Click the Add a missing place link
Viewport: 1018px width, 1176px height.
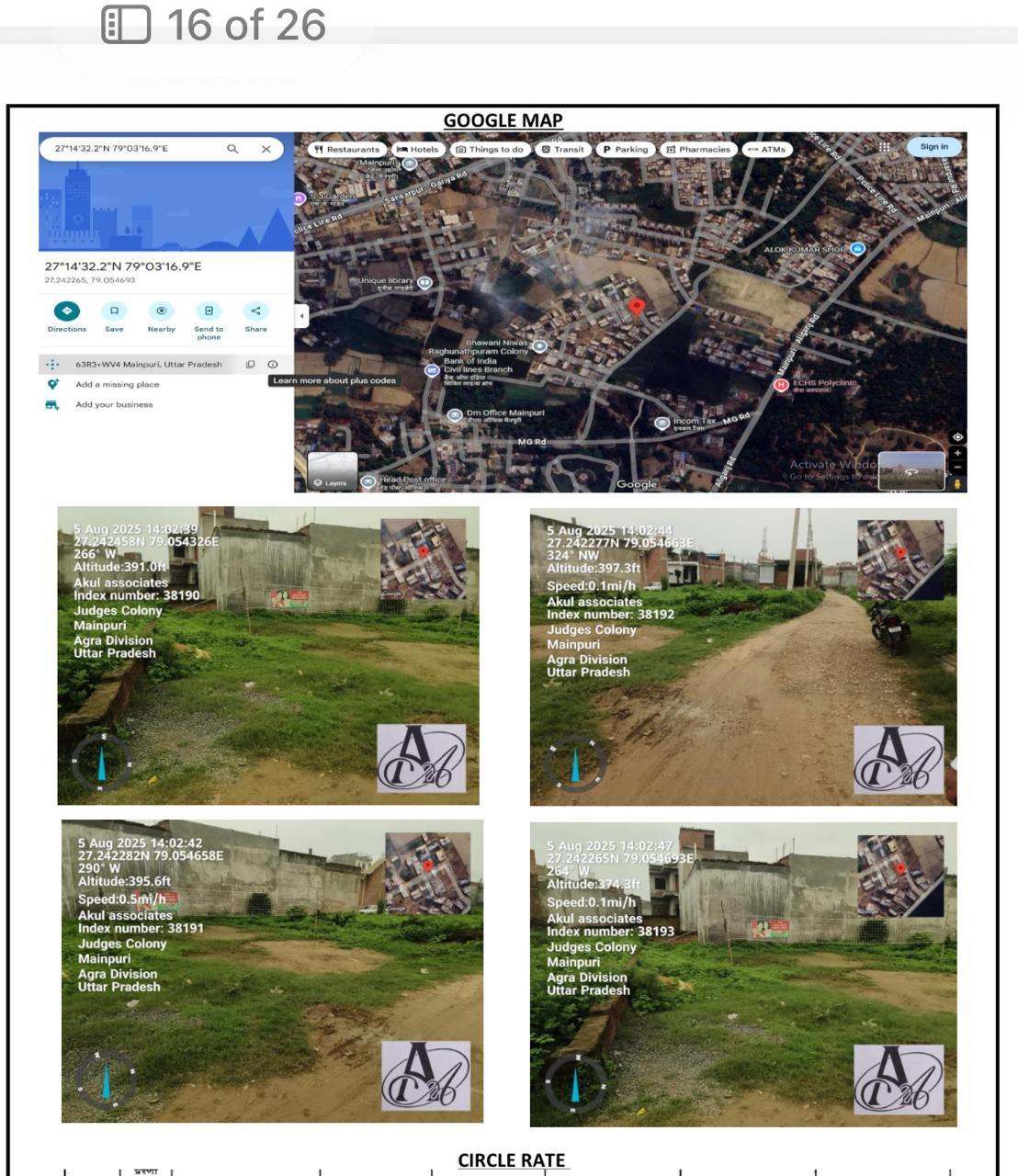click(x=117, y=385)
